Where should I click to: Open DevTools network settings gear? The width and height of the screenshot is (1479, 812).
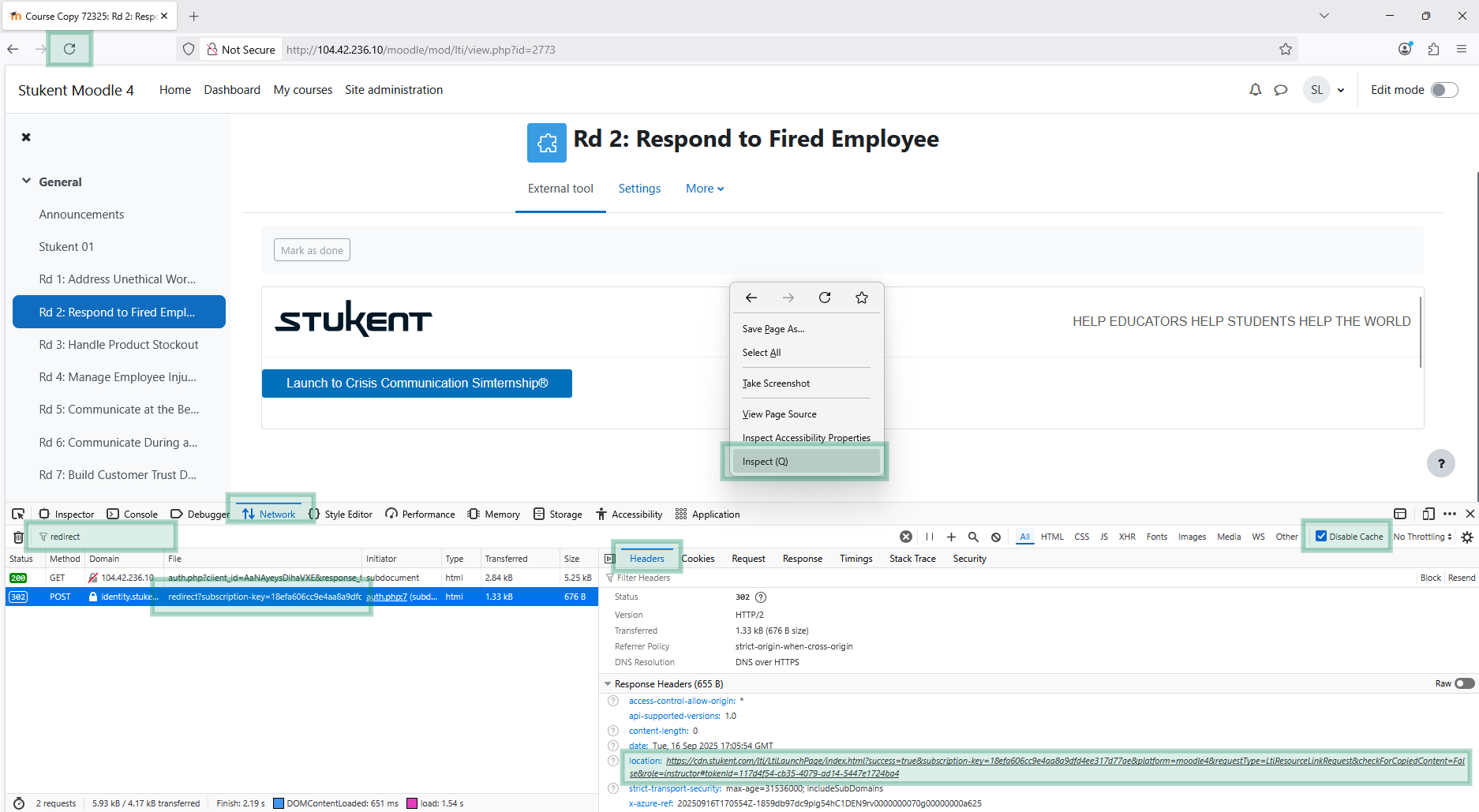pos(1467,537)
